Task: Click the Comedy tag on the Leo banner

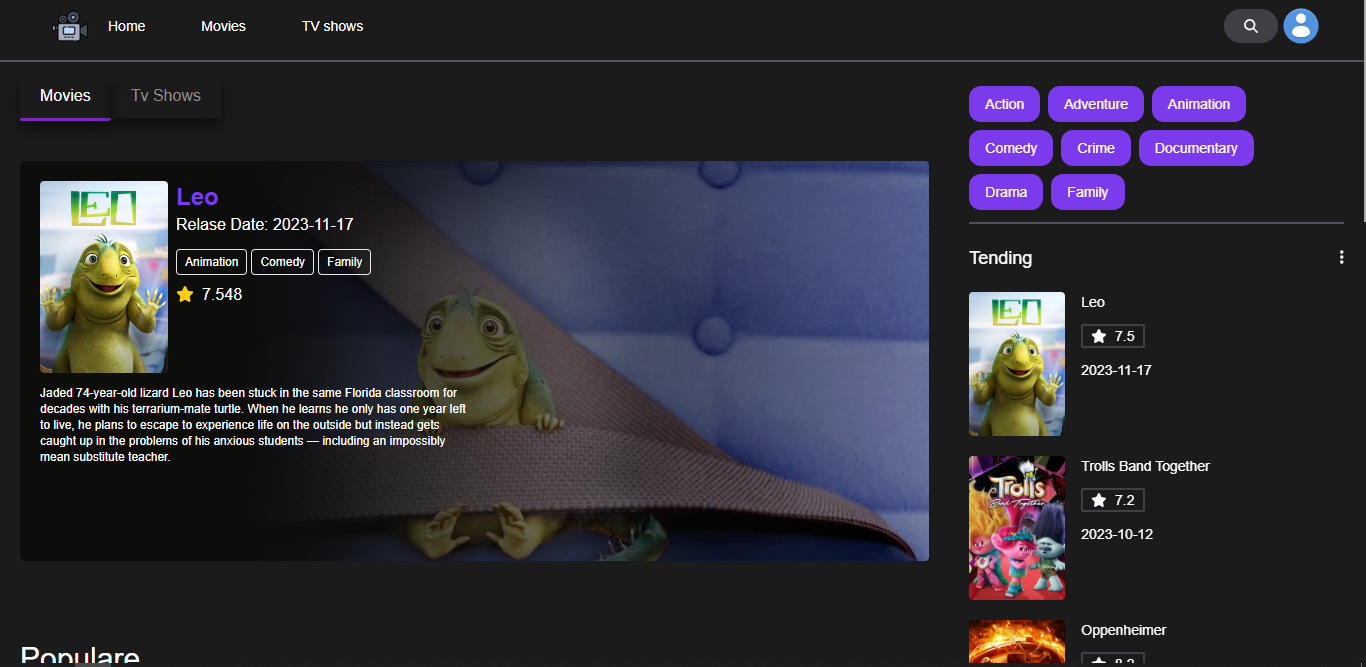Action: point(283,262)
